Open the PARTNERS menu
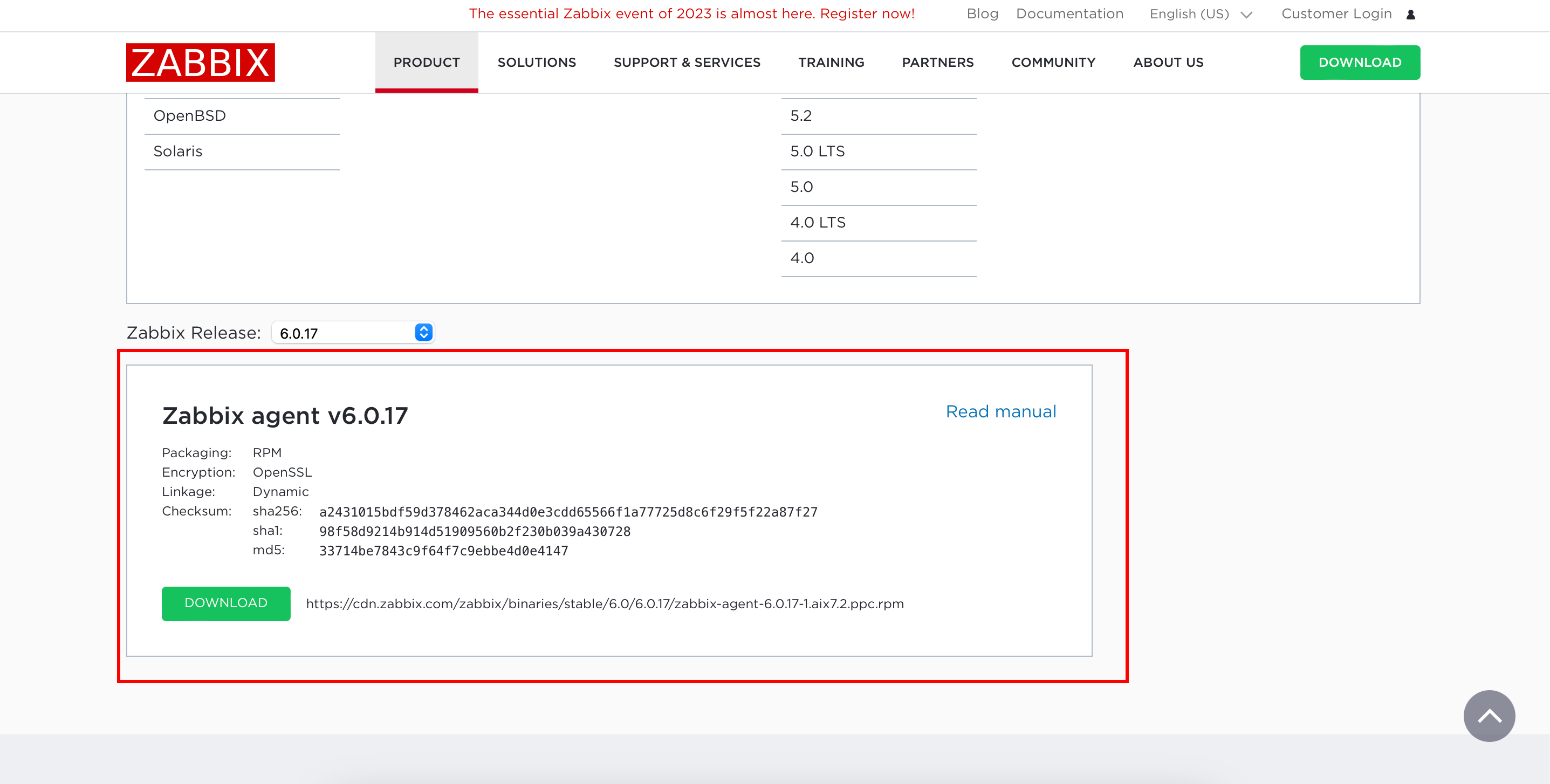 click(x=937, y=63)
